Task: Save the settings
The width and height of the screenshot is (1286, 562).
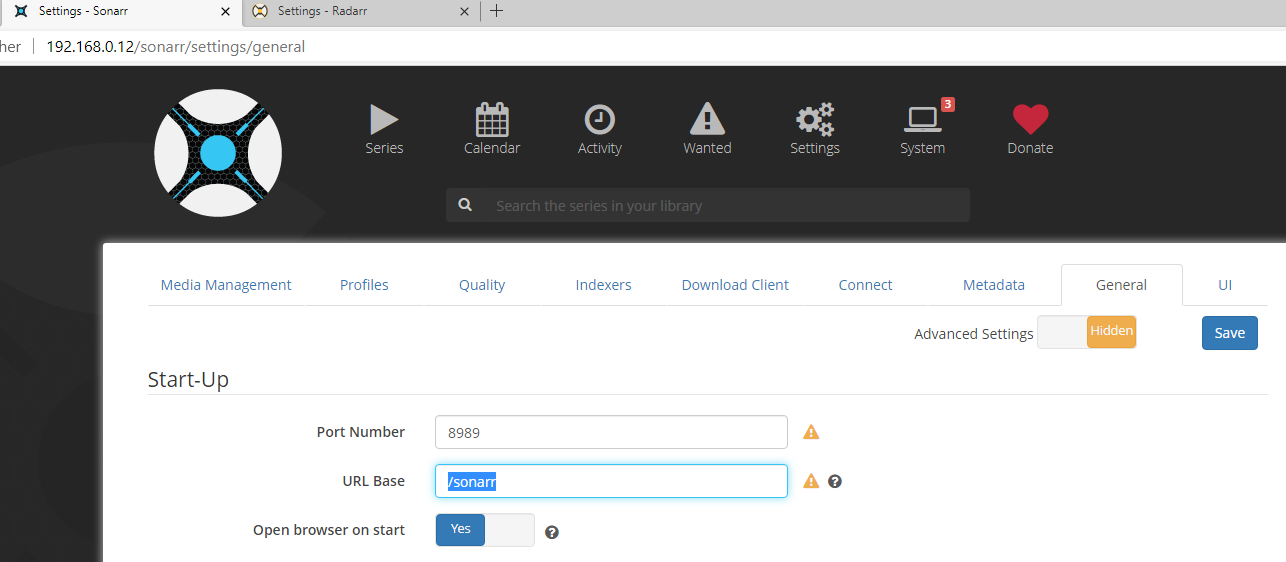Action: point(1230,333)
